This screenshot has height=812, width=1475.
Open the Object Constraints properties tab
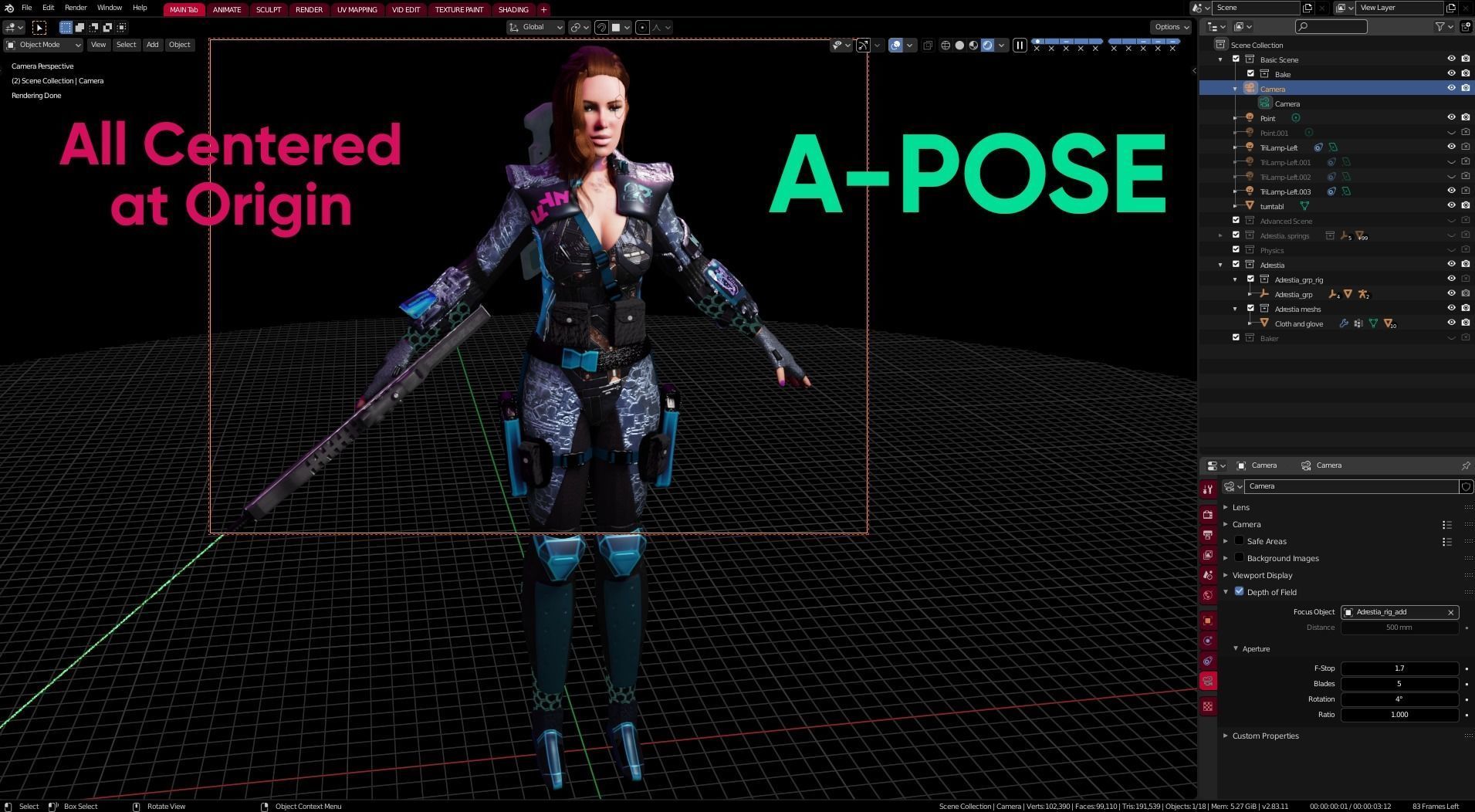(1208, 661)
